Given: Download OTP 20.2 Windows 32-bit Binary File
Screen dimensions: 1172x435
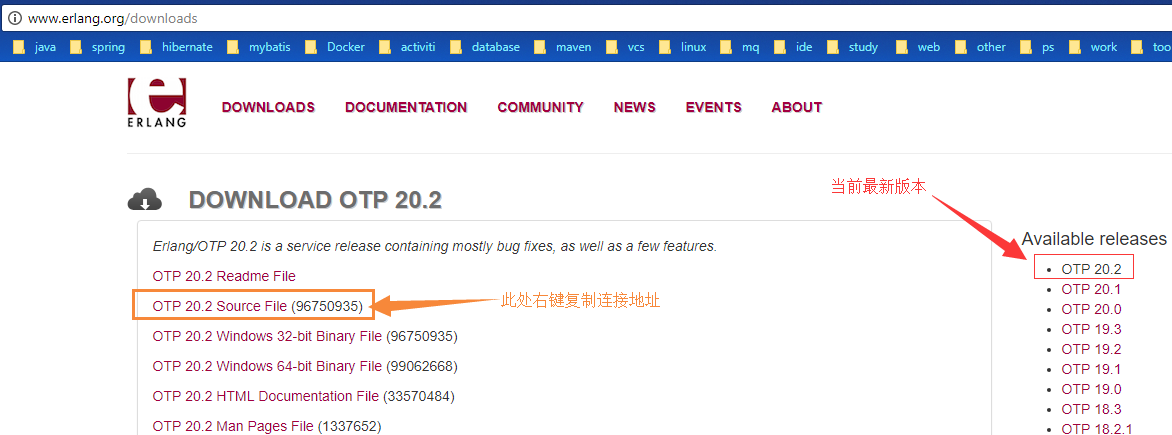Looking at the screenshot, I should pyautogui.click(x=267, y=336).
